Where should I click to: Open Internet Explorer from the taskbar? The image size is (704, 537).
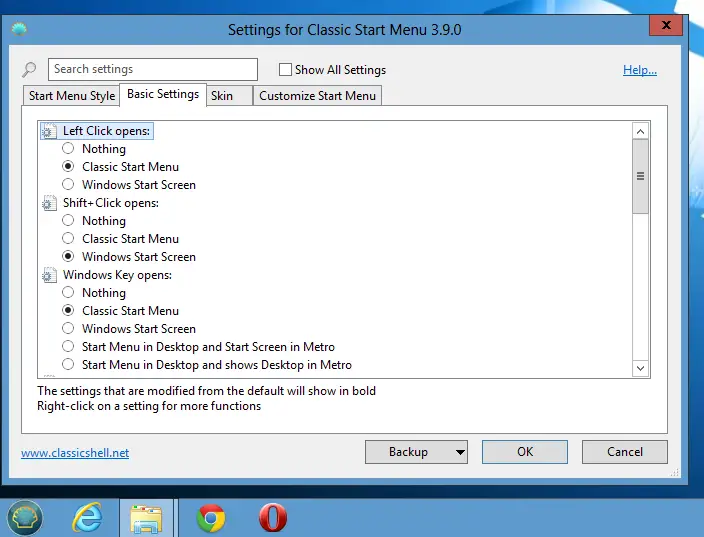[87, 518]
